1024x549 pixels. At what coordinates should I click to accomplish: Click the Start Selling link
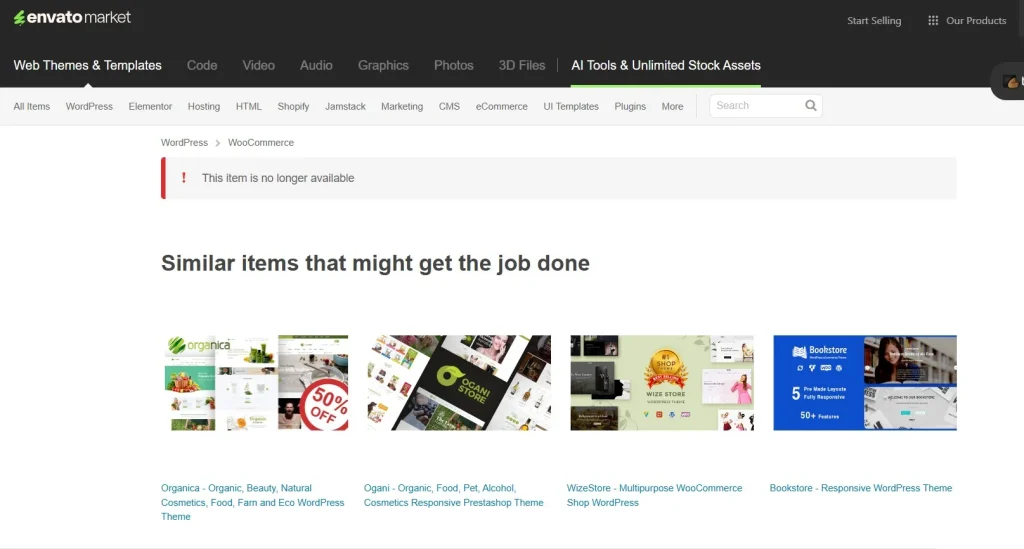pos(873,20)
